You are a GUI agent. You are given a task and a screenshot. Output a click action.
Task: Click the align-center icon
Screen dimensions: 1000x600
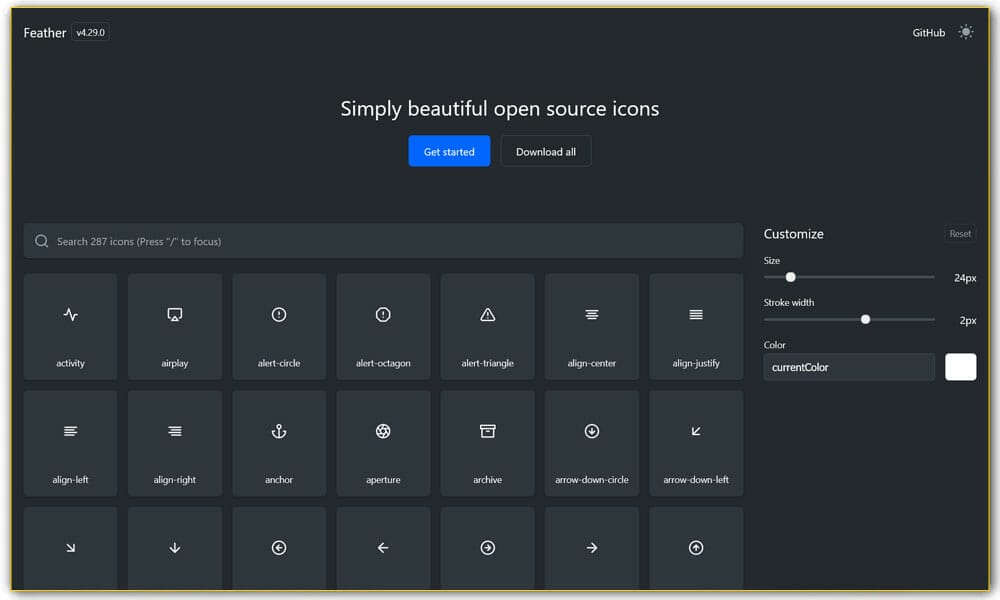click(591, 326)
